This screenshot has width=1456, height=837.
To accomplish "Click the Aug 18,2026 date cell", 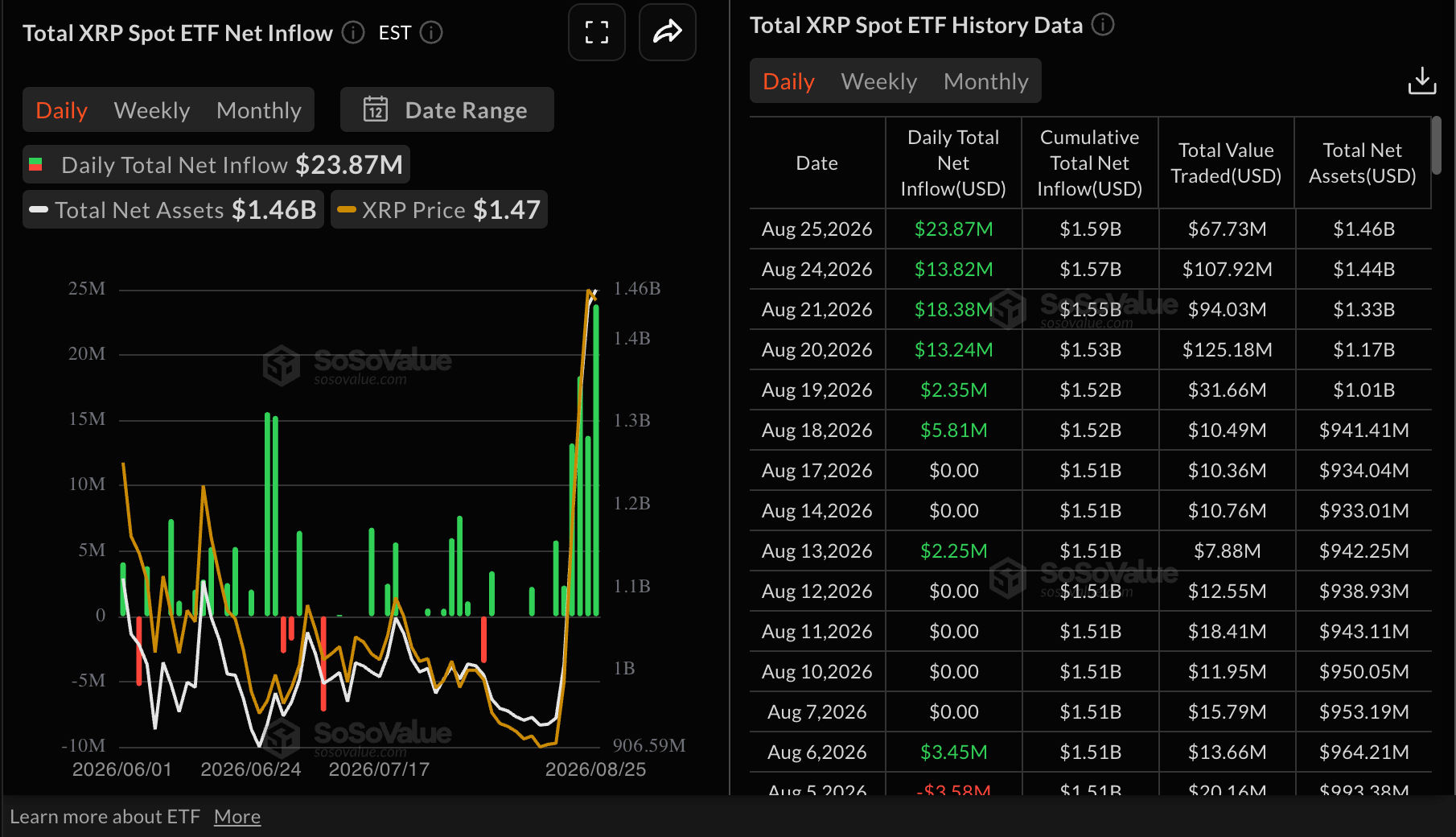I will (817, 430).
